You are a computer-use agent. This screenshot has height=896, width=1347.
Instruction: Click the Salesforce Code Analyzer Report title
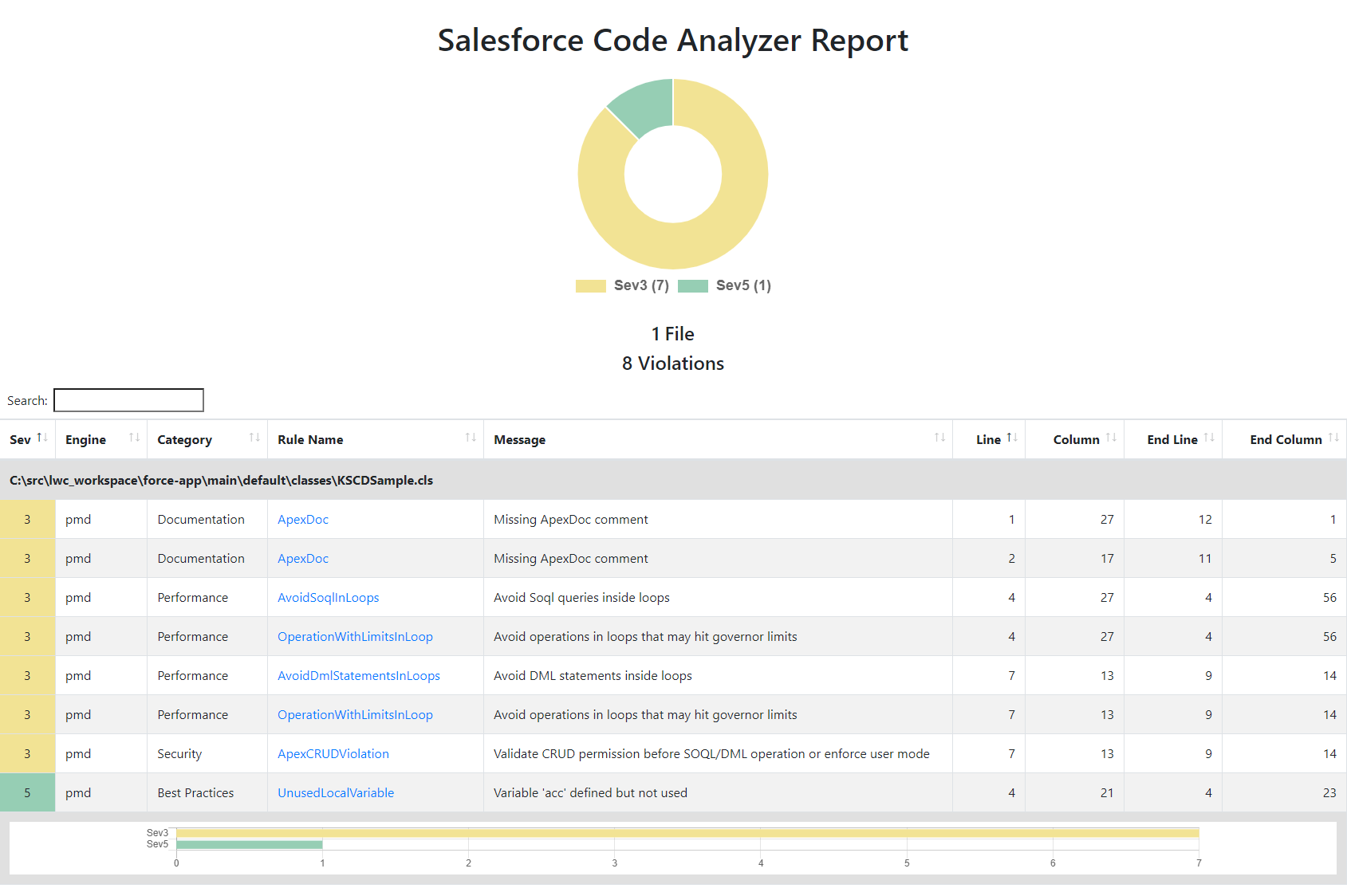(673, 41)
